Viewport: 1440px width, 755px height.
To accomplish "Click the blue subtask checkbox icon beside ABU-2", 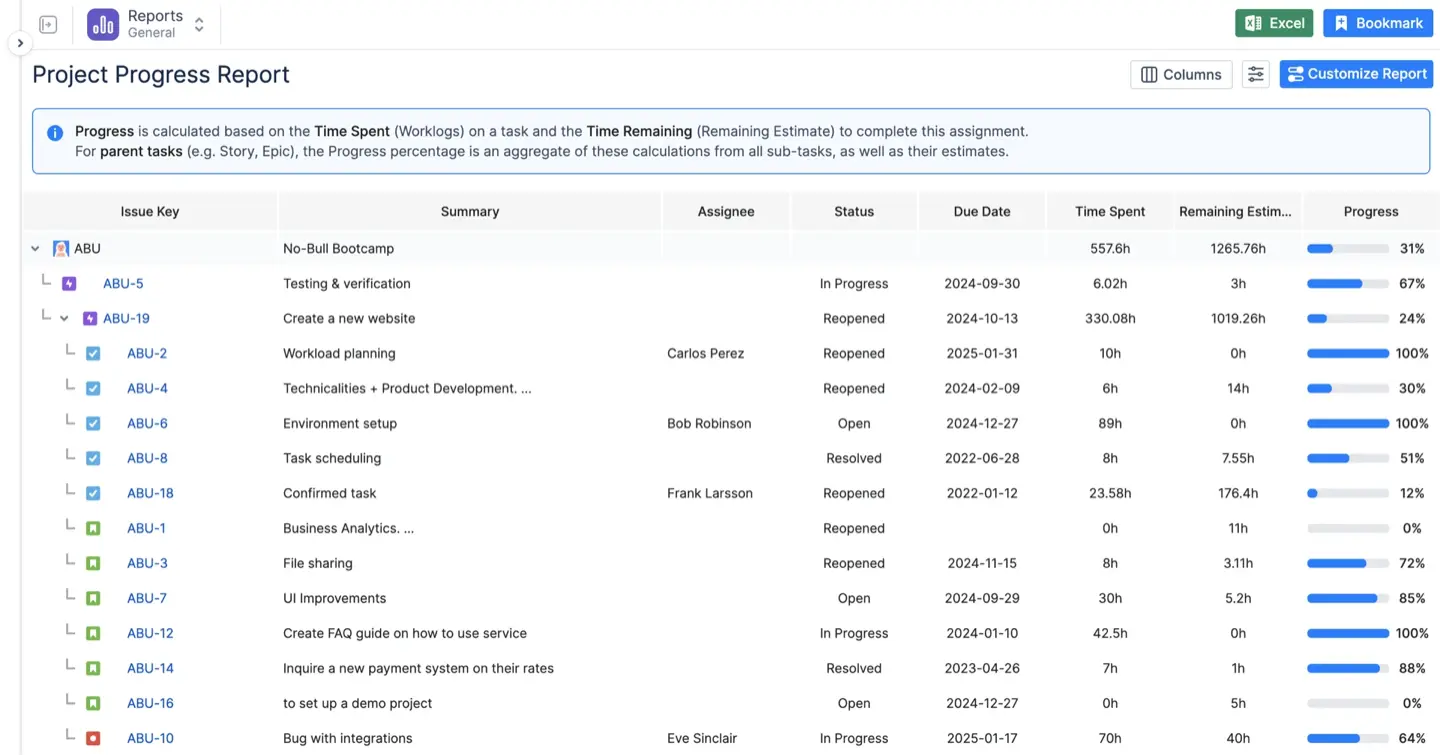I will (x=93, y=352).
